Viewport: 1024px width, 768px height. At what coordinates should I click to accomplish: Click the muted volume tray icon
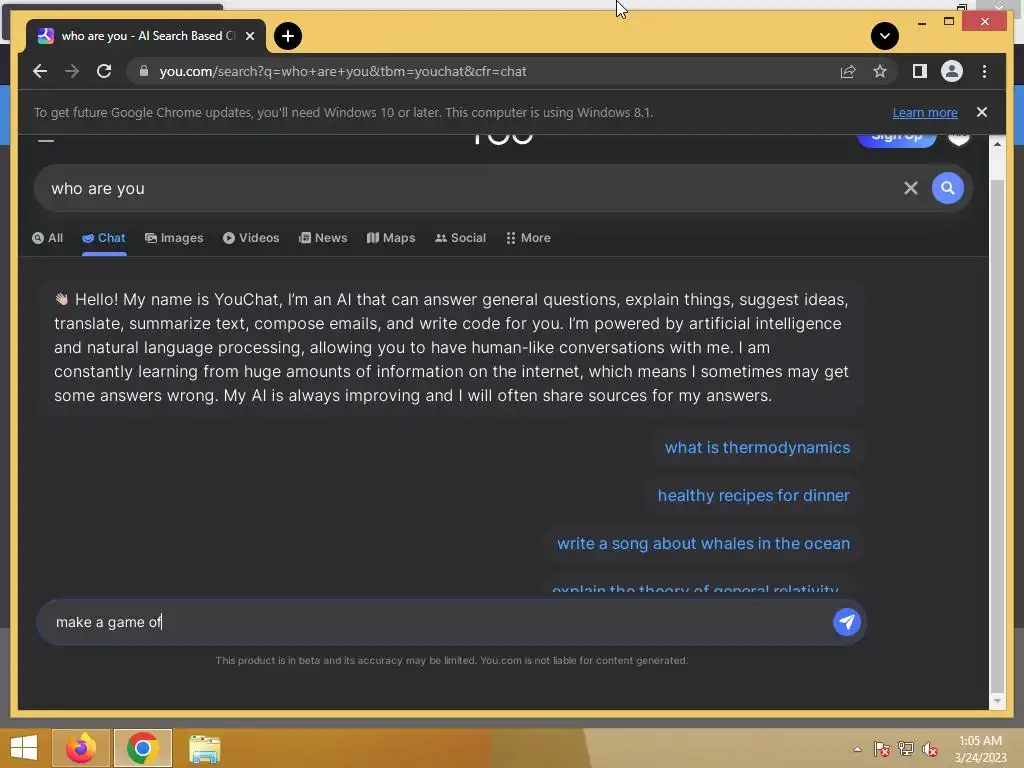tap(930, 749)
